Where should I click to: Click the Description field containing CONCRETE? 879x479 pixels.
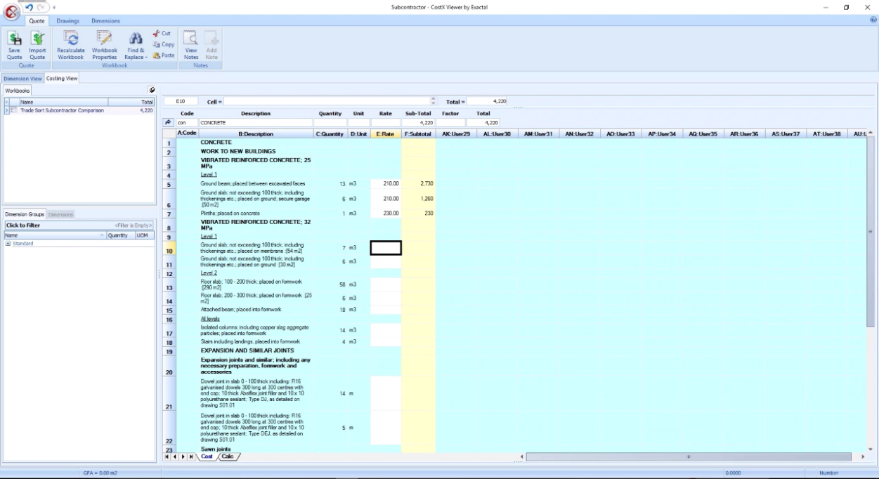pyautogui.click(x=256, y=122)
